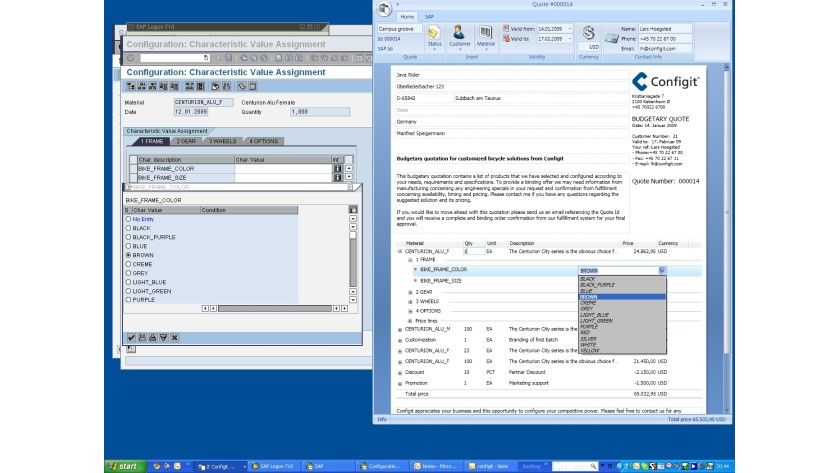
Task: Open the Valid to date dropdown arrow
Action: click(569, 39)
